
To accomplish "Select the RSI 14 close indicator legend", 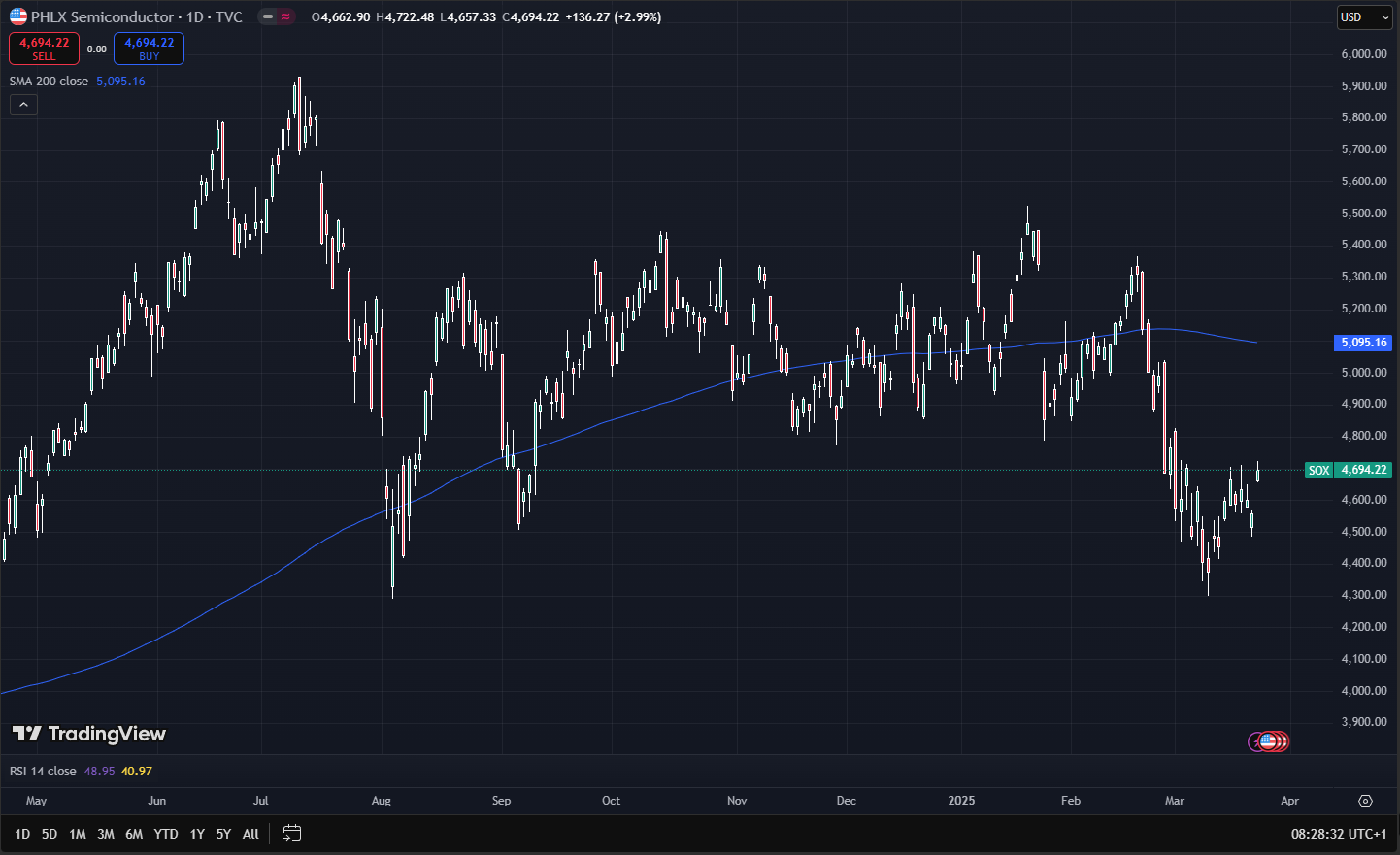I will point(43,772).
